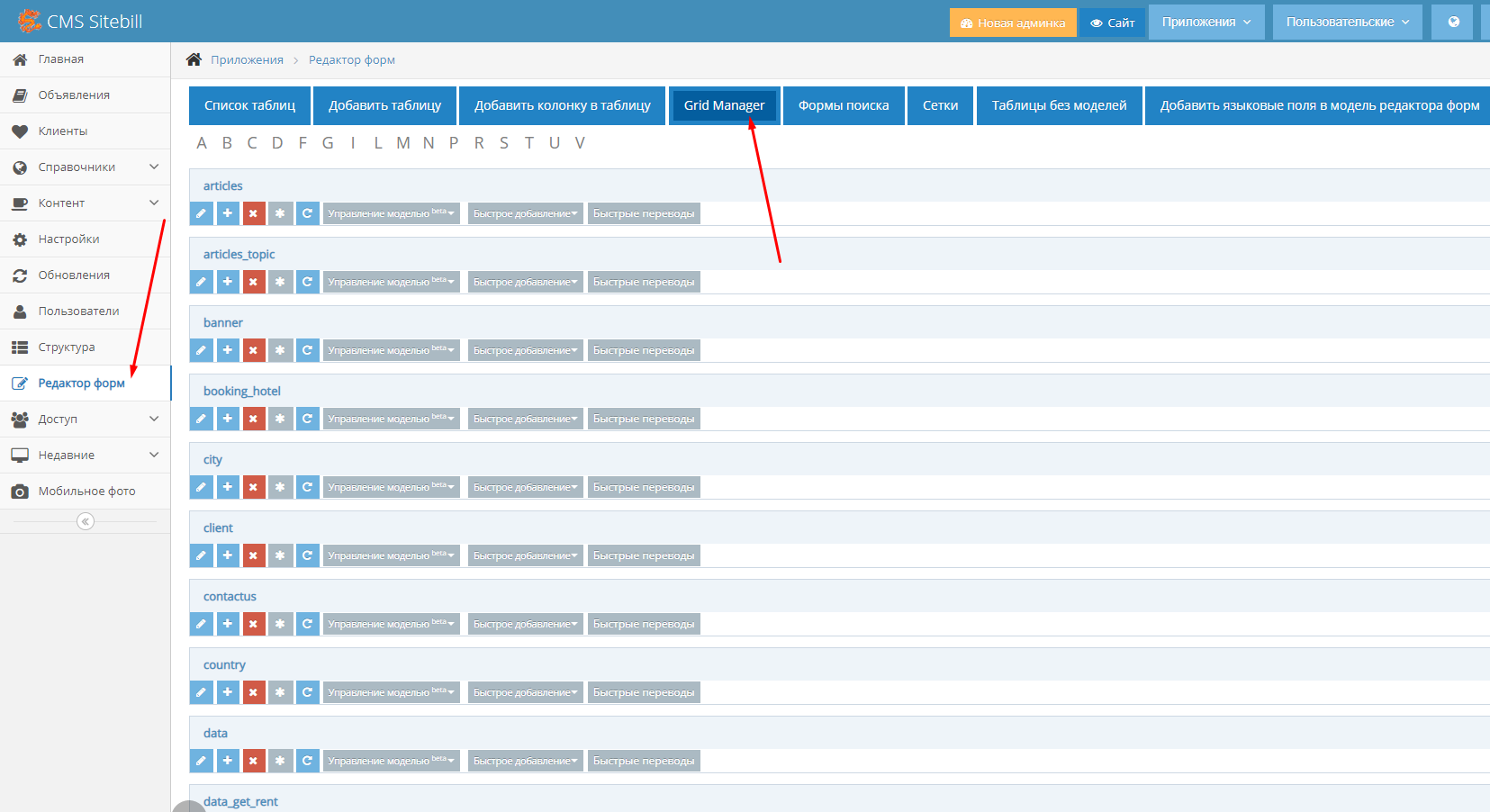Click Быстрые переводы button for data table

pyautogui.click(x=644, y=761)
